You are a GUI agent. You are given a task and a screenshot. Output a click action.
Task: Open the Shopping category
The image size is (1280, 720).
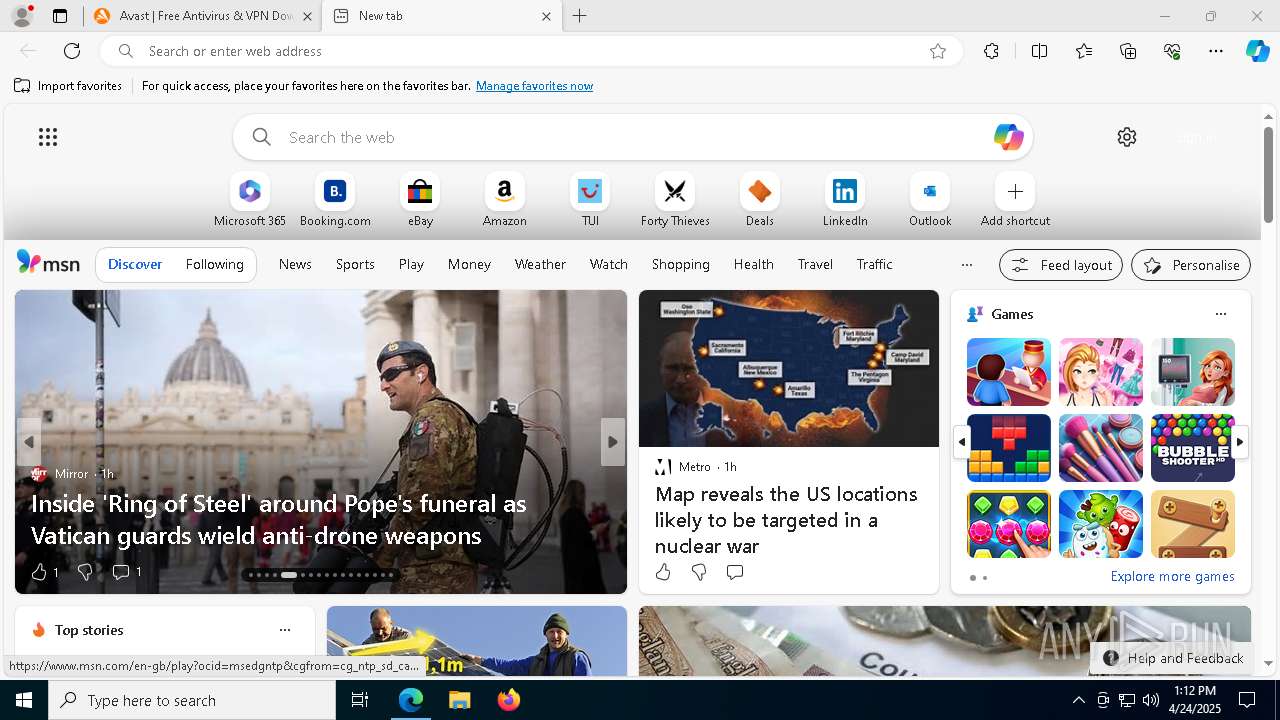click(680, 264)
